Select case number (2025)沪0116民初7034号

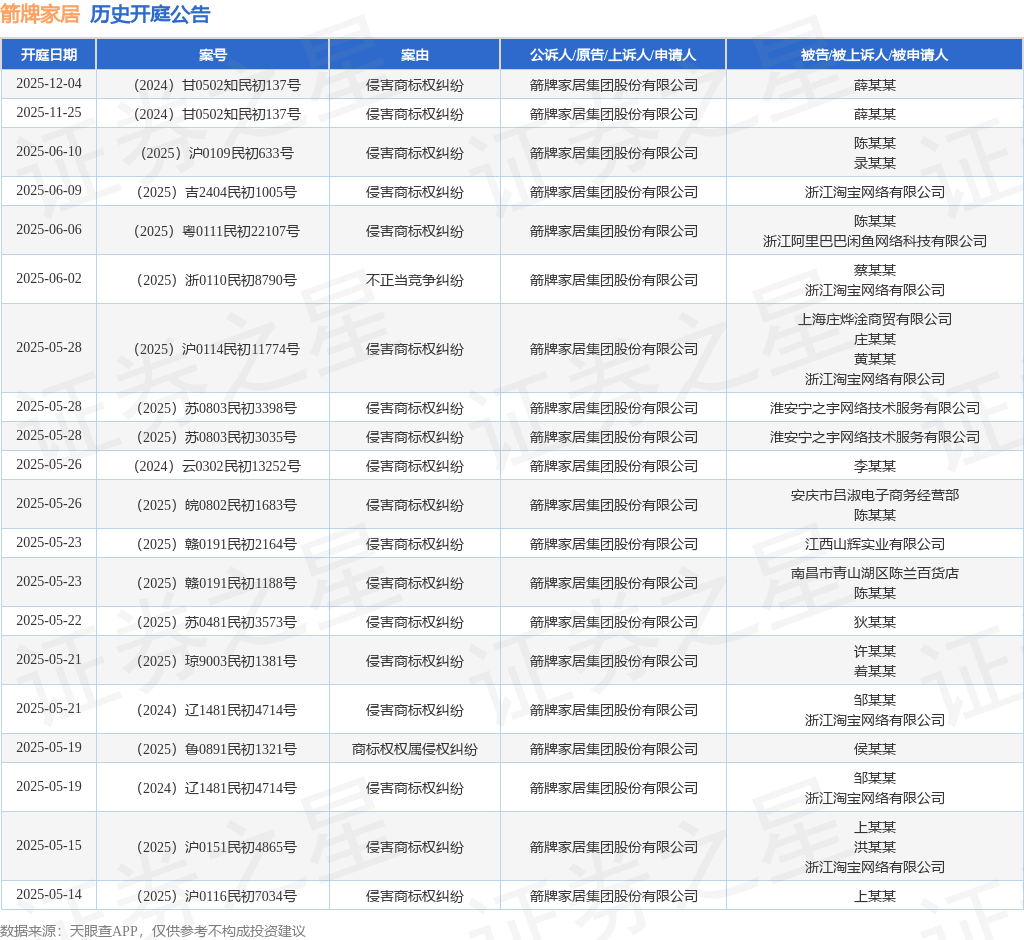click(217, 896)
